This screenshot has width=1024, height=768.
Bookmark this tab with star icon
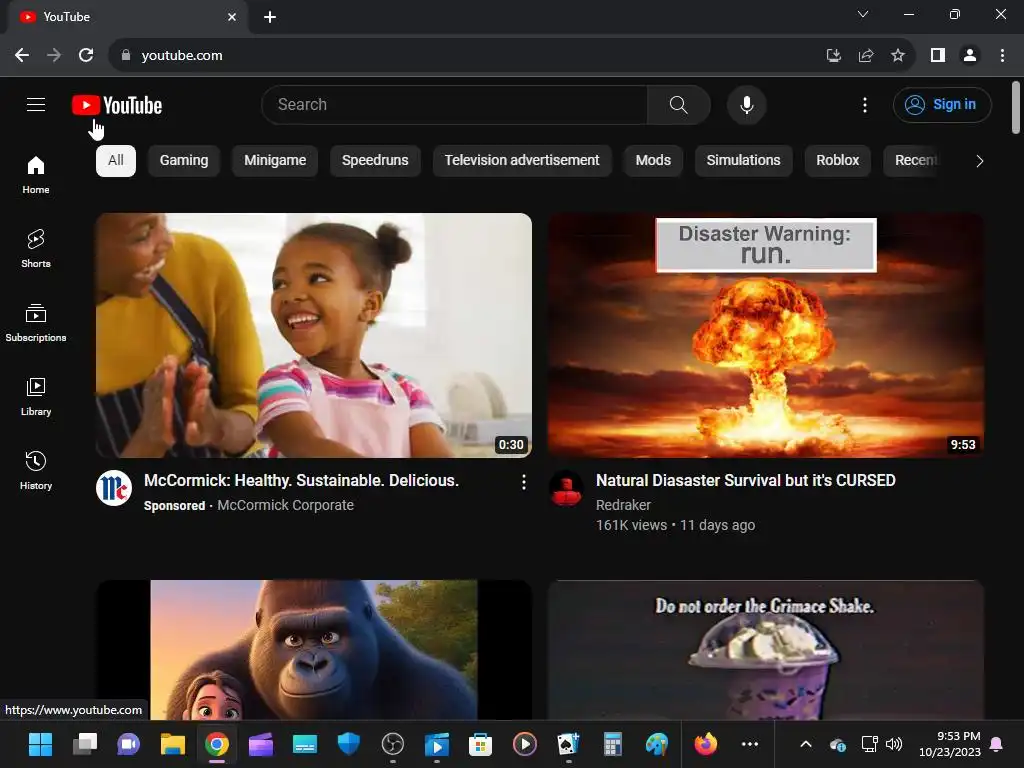[898, 56]
